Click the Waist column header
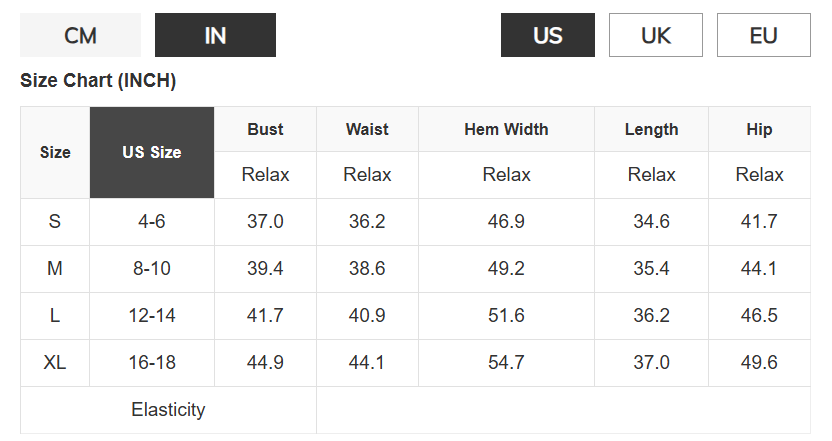Screen dimensions: 832x441 point(367,129)
